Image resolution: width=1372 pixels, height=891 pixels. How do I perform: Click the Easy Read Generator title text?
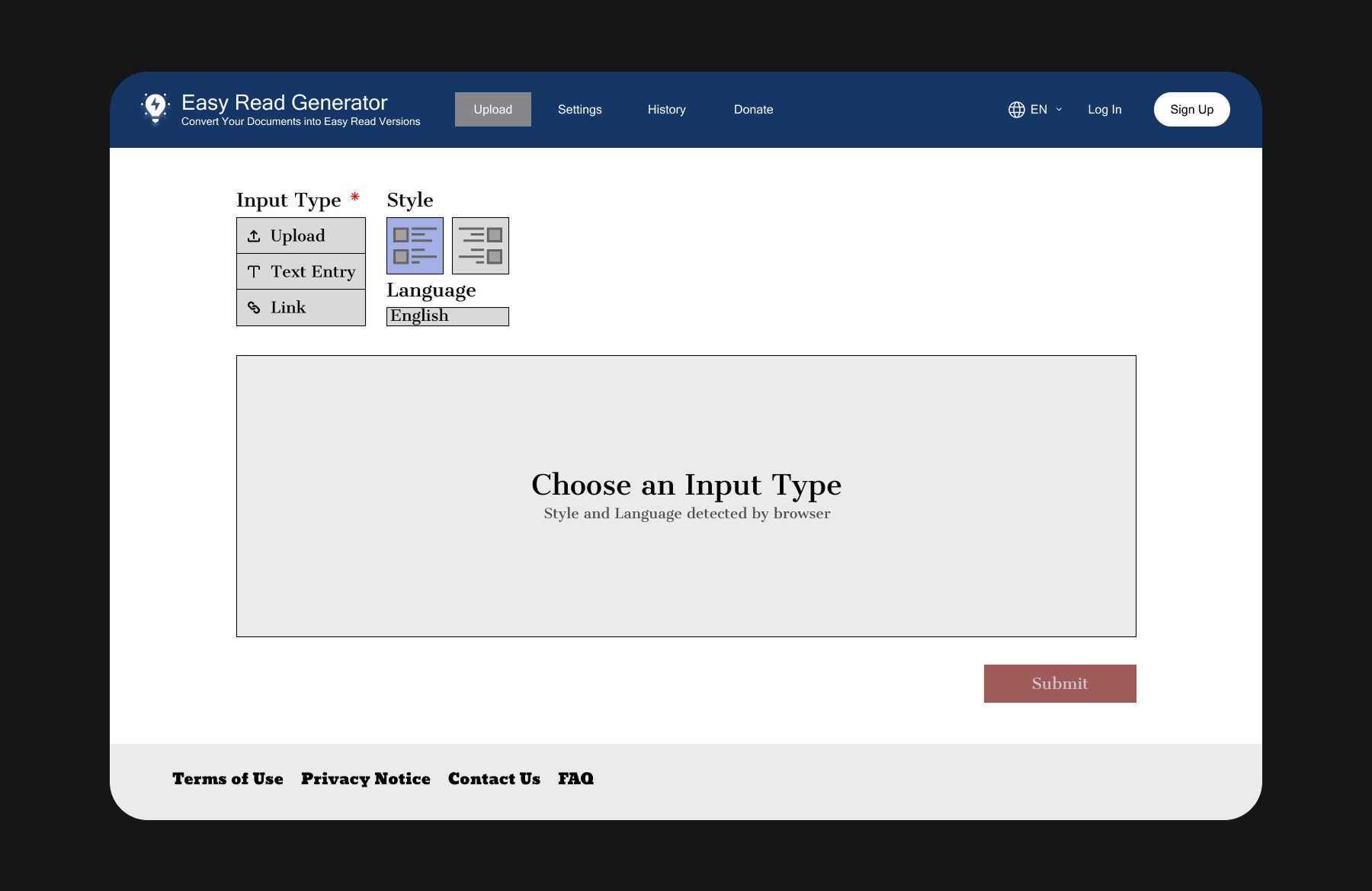(x=284, y=102)
